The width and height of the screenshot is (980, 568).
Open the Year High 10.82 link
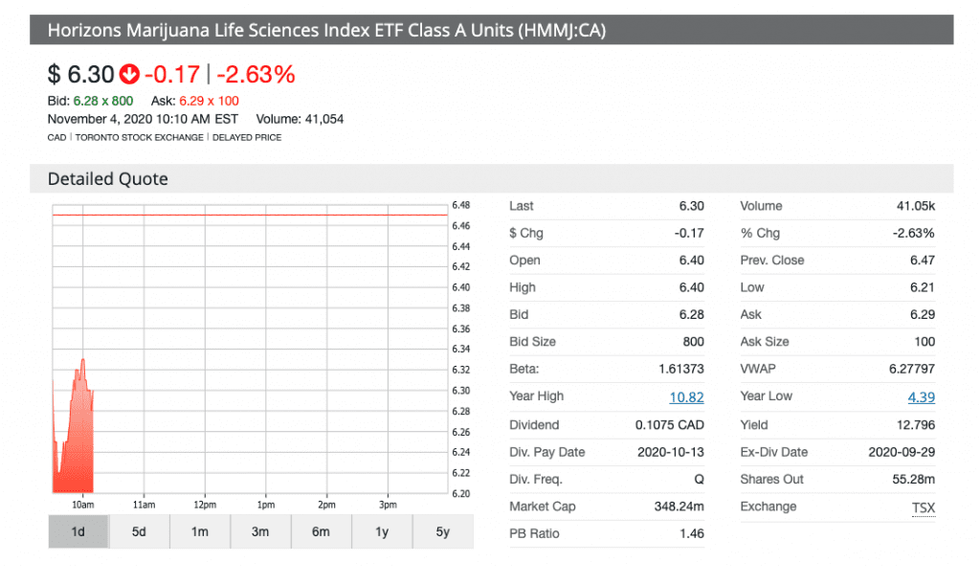686,397
